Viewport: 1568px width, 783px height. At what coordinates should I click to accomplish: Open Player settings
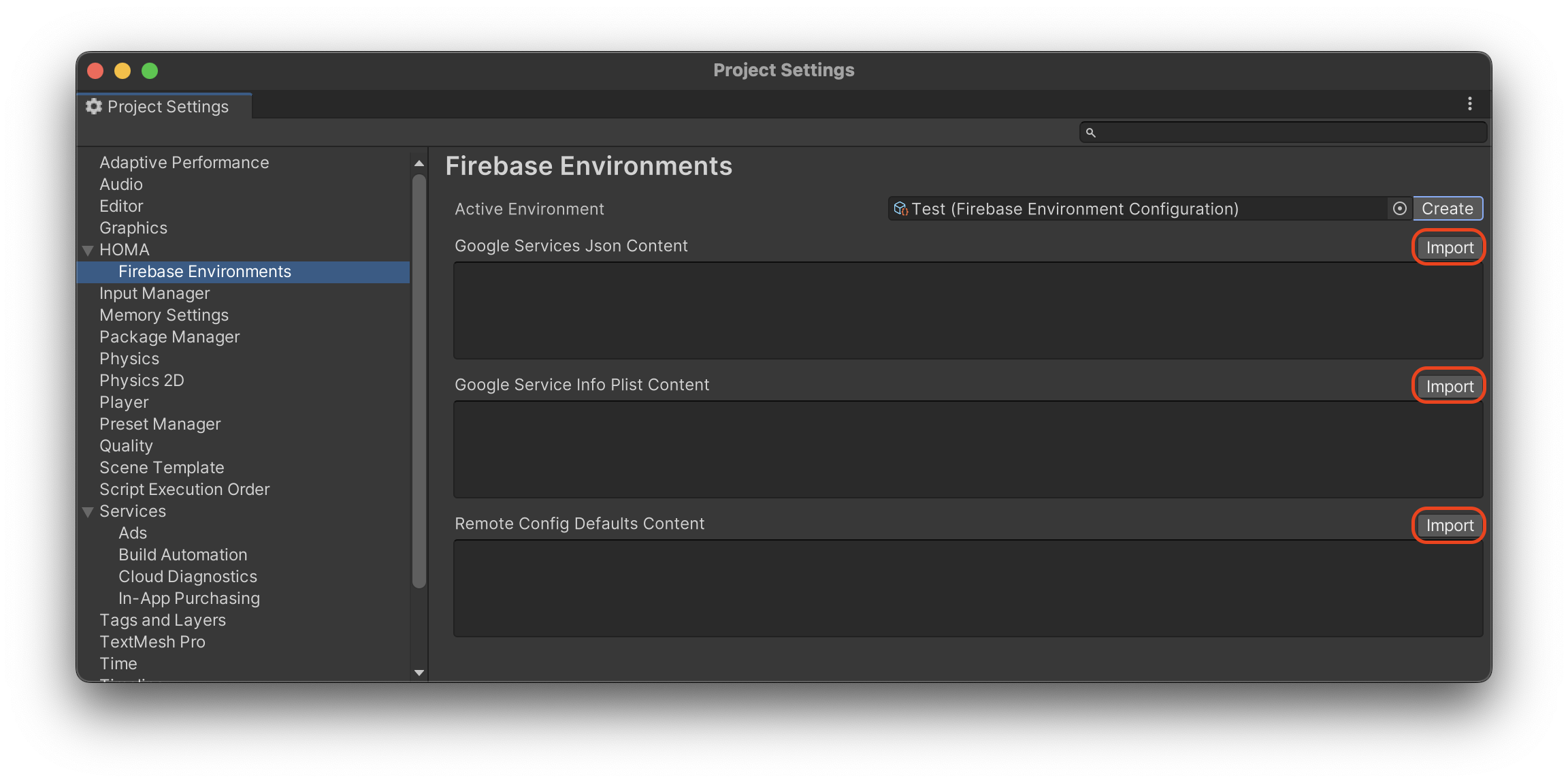[124, 402]
